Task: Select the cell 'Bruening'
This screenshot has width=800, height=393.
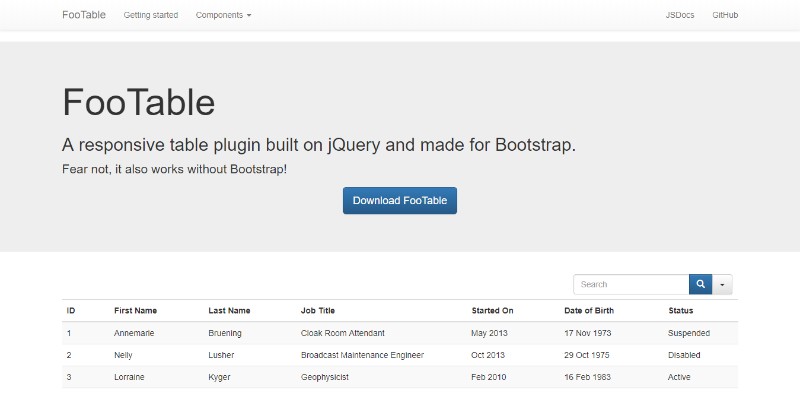Action: coord(225,333)
